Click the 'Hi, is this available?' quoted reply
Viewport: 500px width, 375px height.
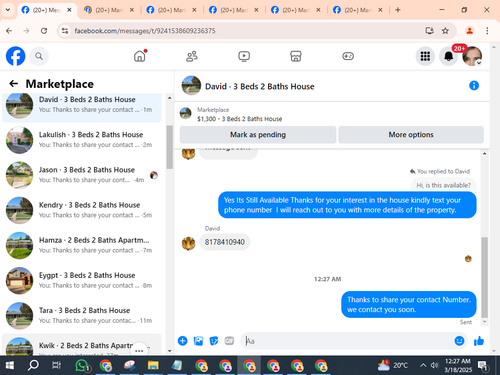[x=443, y=185]
